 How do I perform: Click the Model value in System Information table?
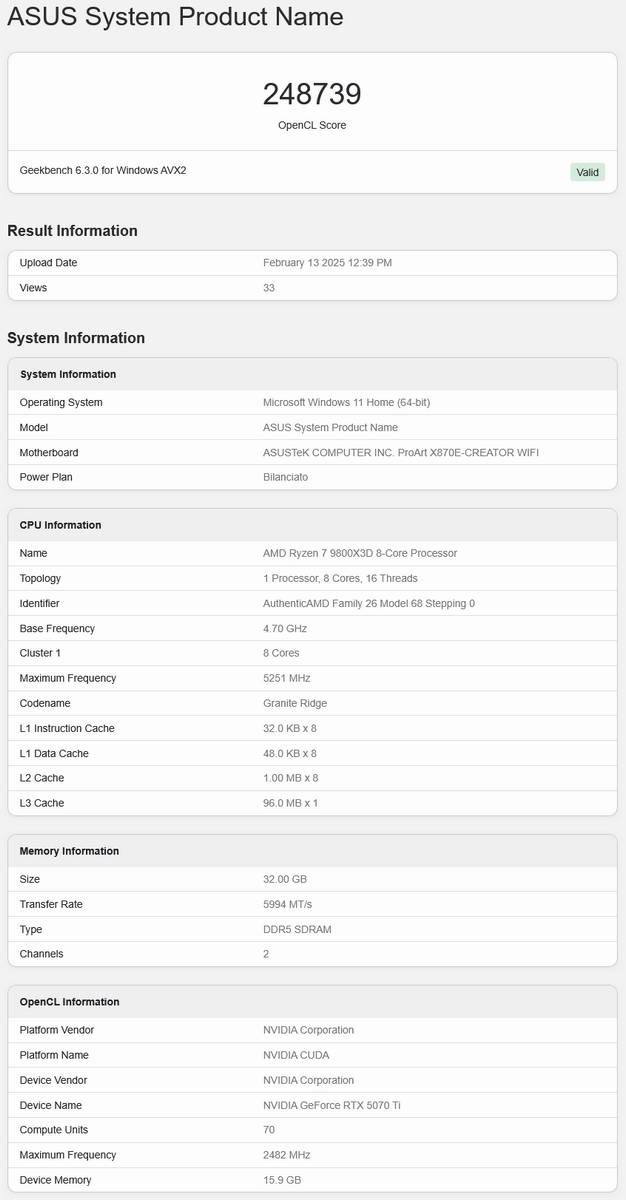tap(330, 427)
